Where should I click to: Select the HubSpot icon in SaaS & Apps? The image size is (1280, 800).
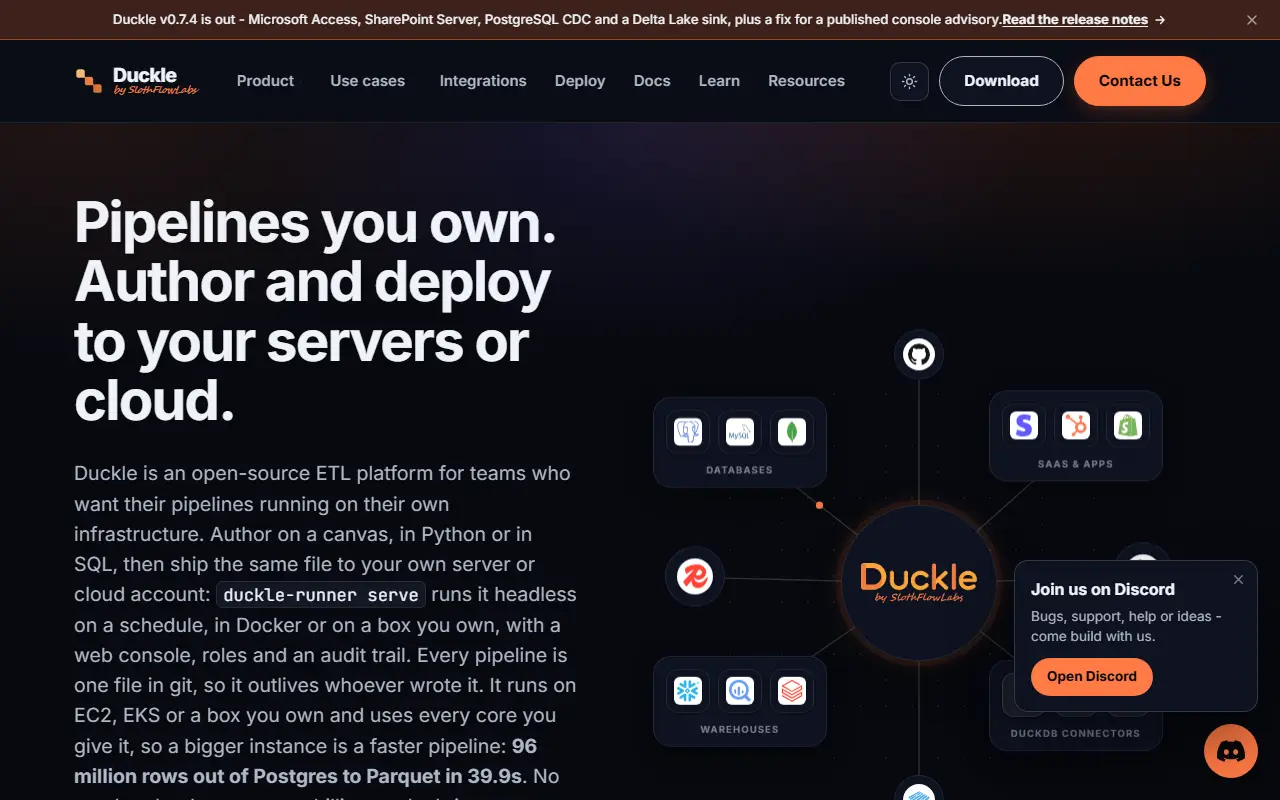[1076, 425]
